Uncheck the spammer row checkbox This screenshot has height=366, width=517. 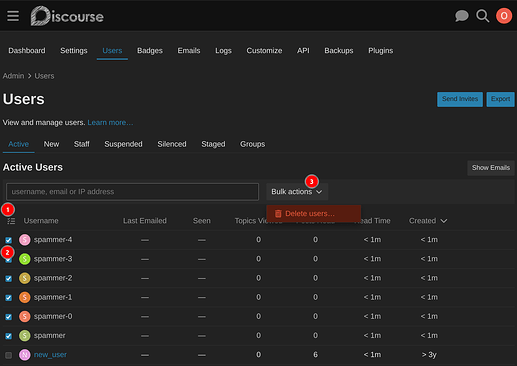[x=9, y=336]
